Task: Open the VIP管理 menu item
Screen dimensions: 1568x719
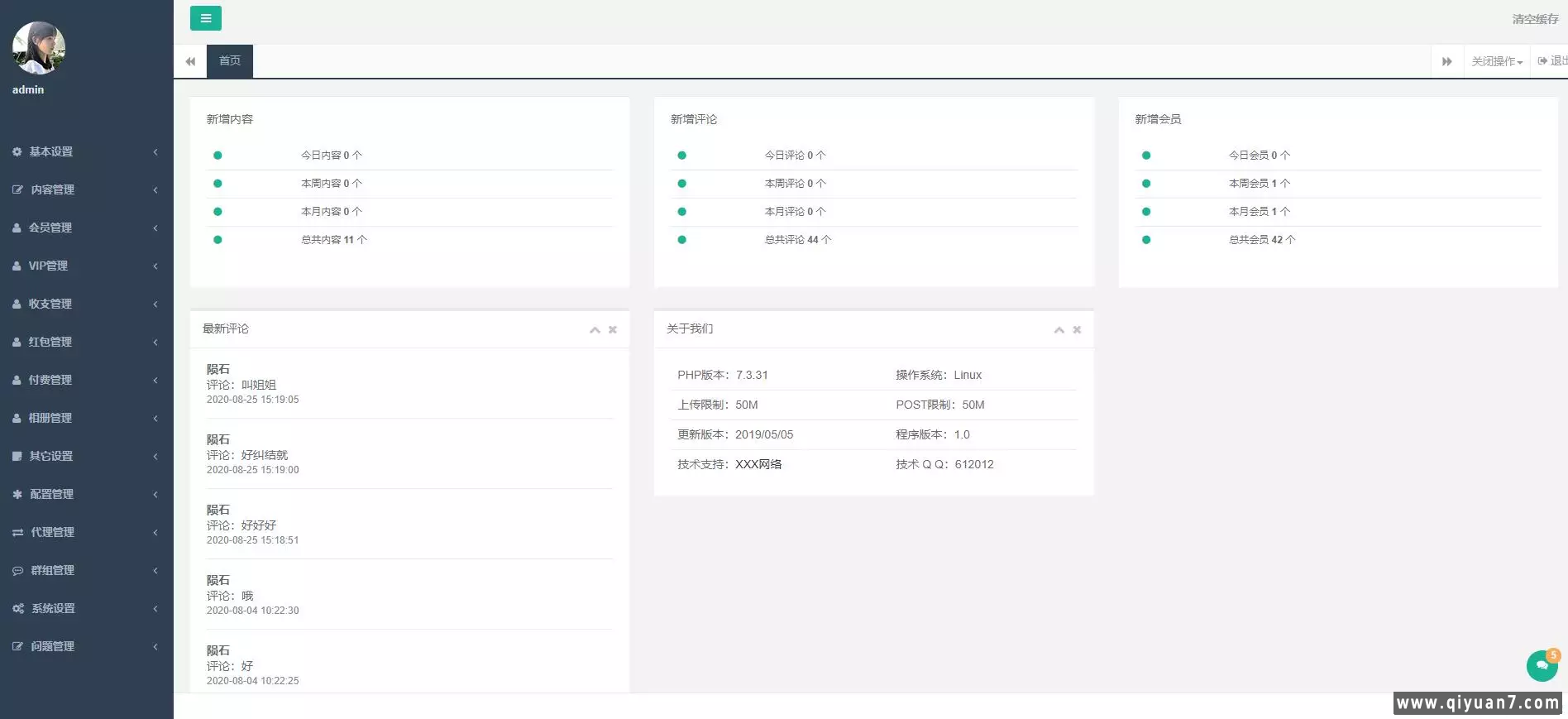Action: tap(48, 266)
